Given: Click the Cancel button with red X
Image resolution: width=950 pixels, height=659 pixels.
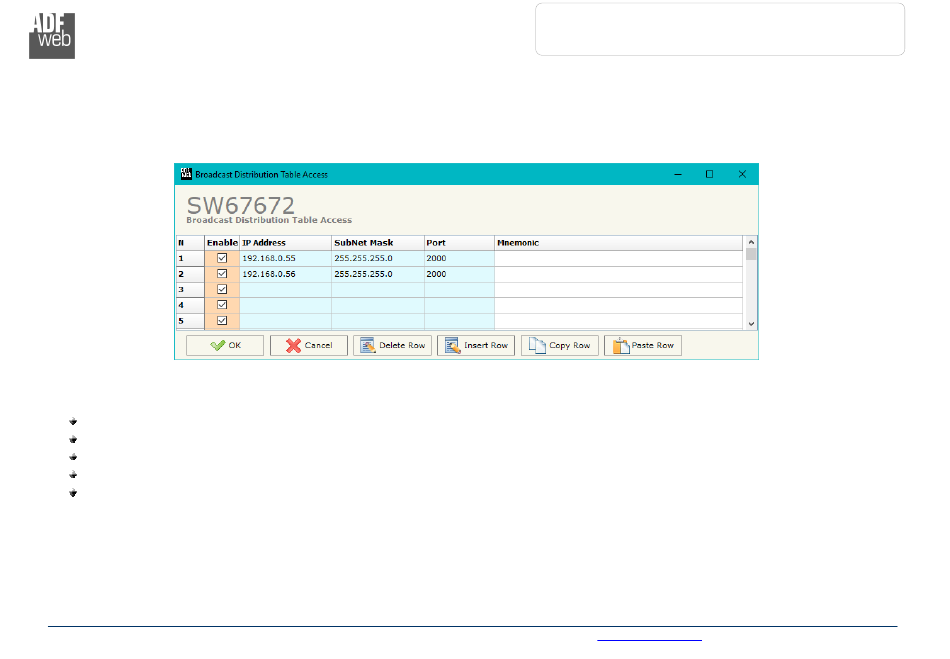Looking at the screenshot, I should click(x=309, y=345).
